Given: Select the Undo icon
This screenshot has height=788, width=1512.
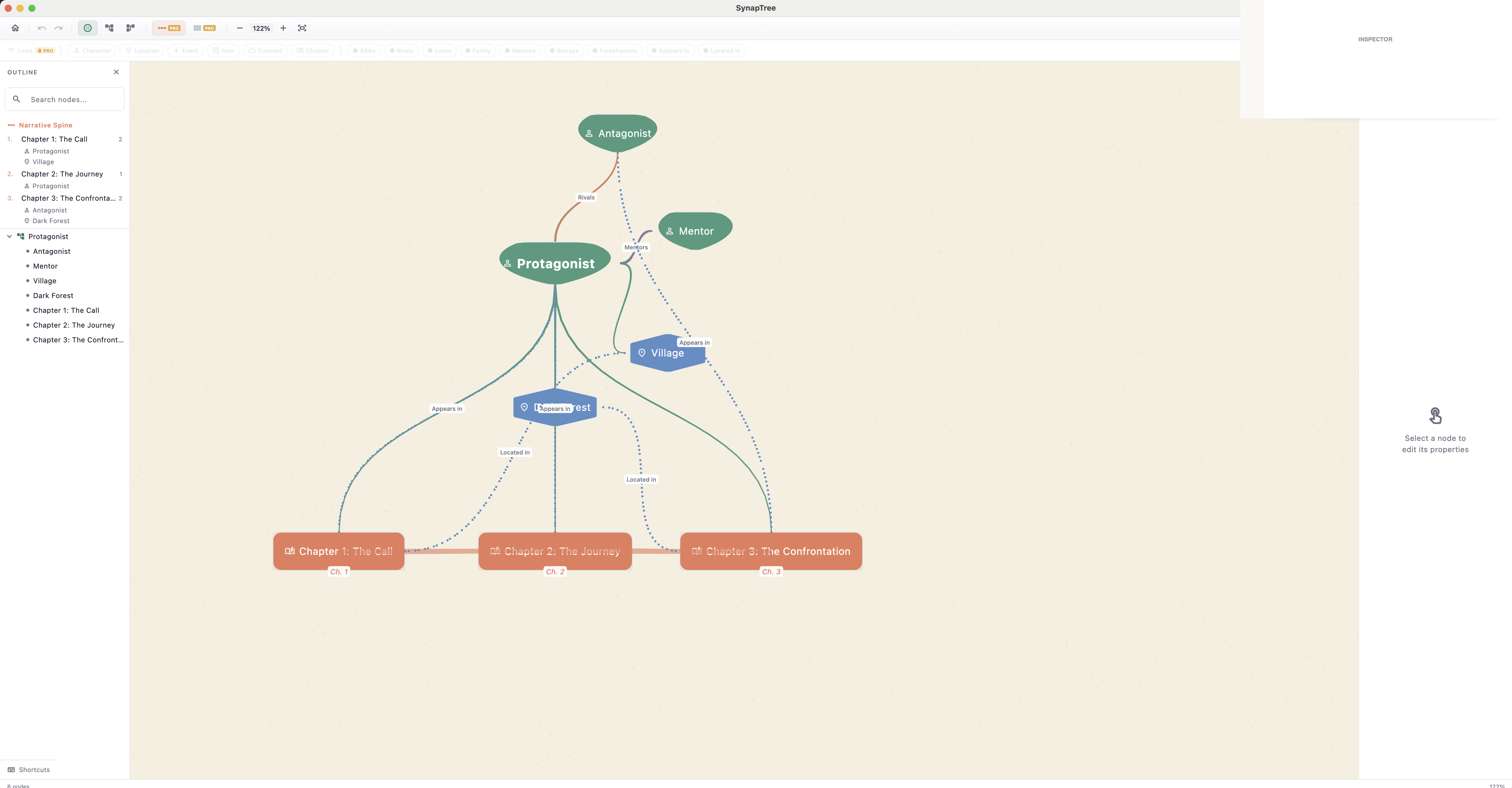Looking at the screenshot, I should [x=41, y=27].
